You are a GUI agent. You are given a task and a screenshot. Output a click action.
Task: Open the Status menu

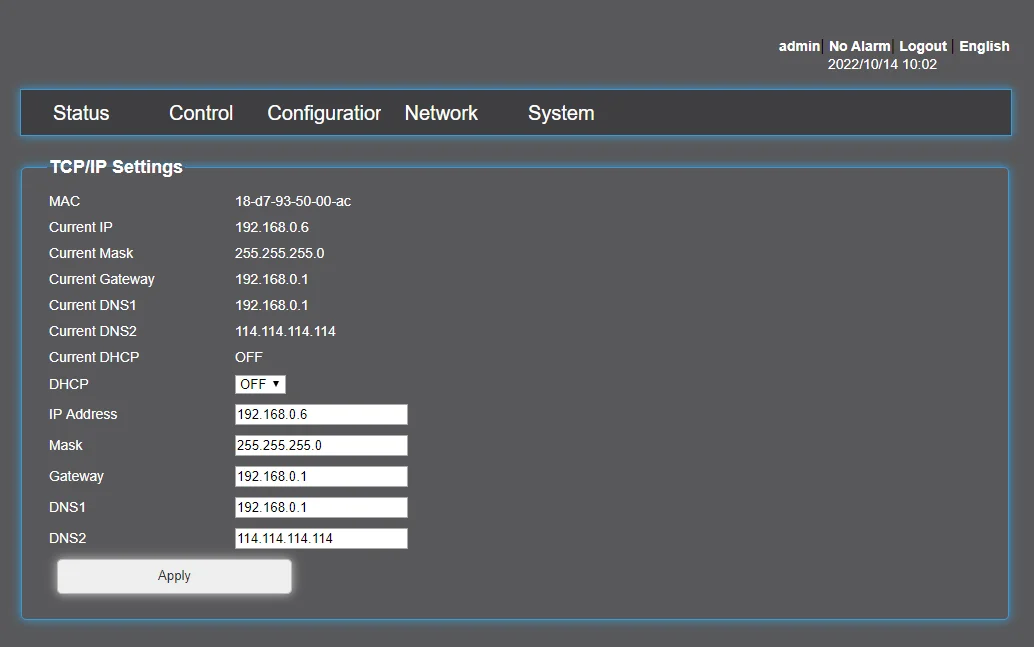(x=81, y=113)
